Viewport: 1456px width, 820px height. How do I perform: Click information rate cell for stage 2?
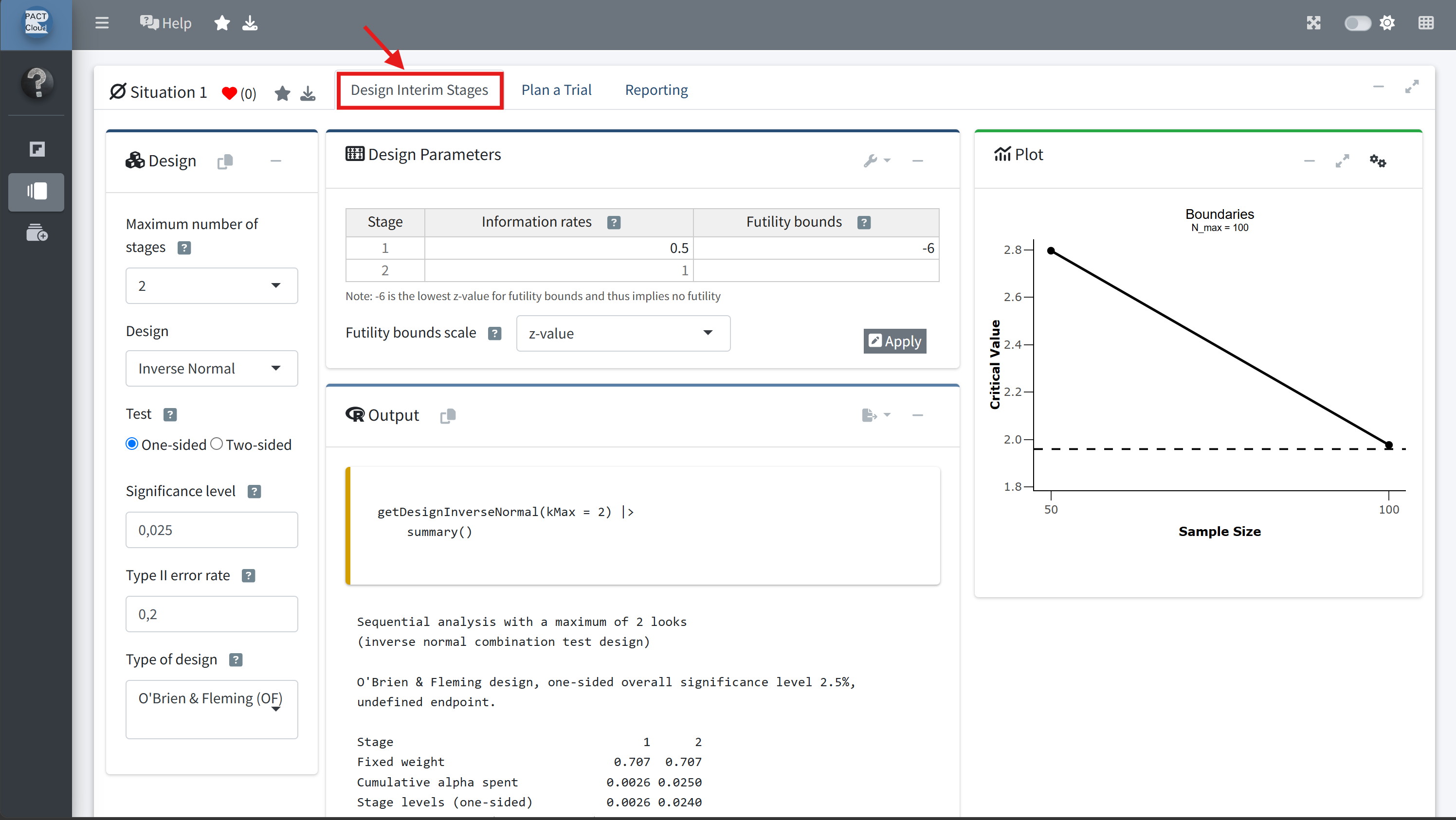(x=559, y=270)
